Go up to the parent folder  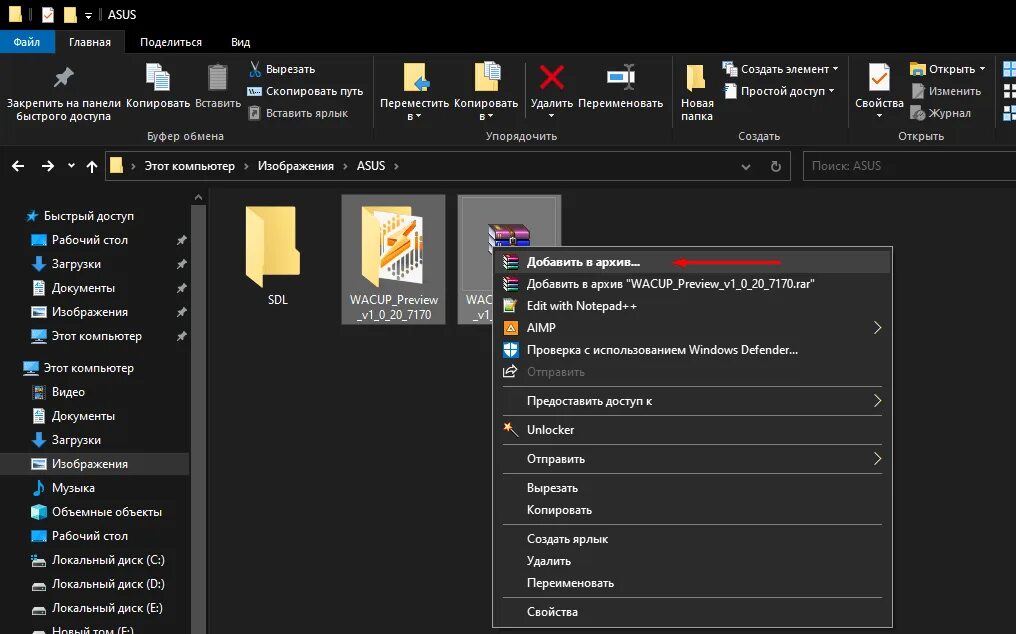tap(91, 165)
